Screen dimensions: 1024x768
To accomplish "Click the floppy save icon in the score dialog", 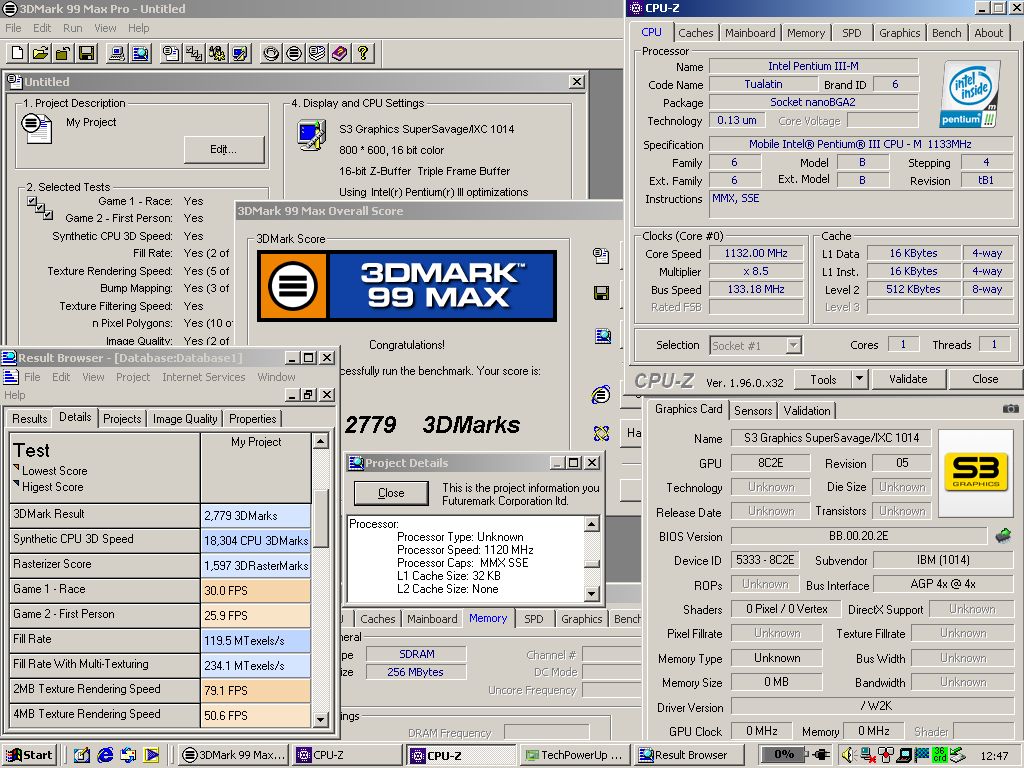I will click(601, 293).
